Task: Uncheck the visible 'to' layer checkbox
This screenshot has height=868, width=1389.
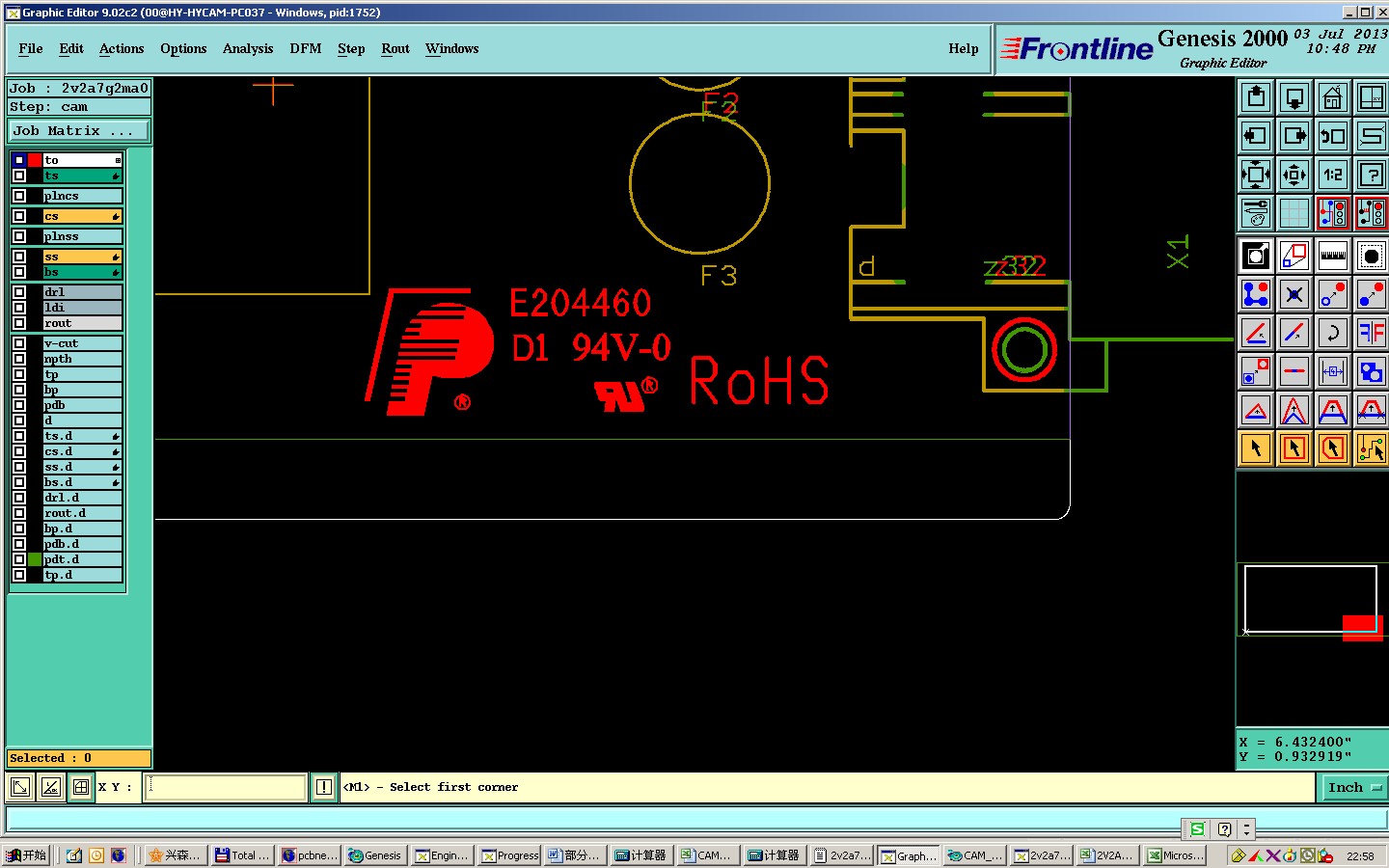Action: 19,160
